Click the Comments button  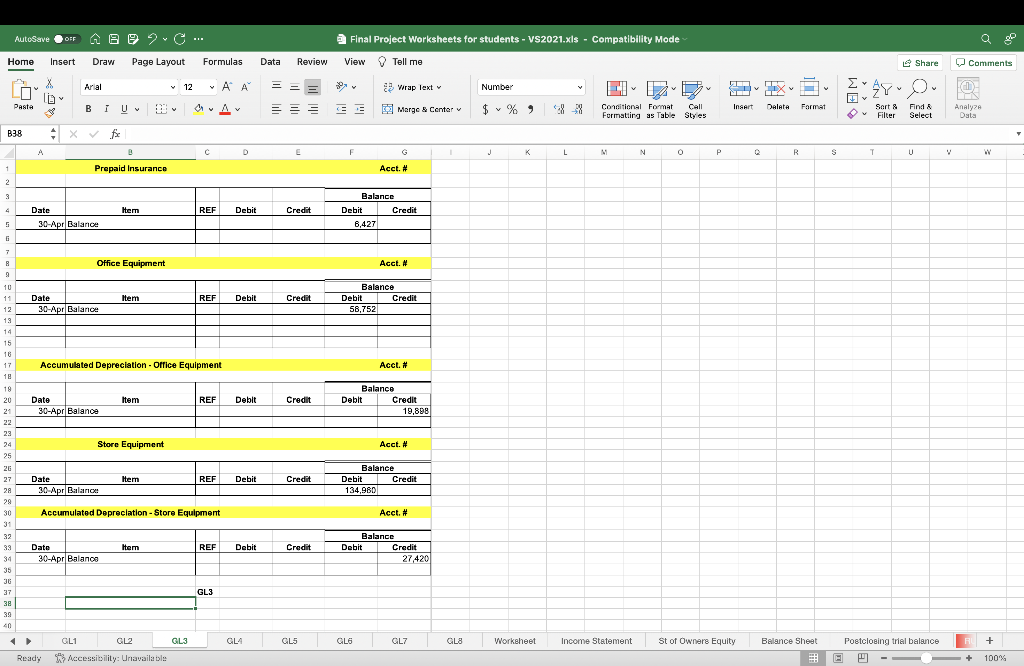(984, 63)
